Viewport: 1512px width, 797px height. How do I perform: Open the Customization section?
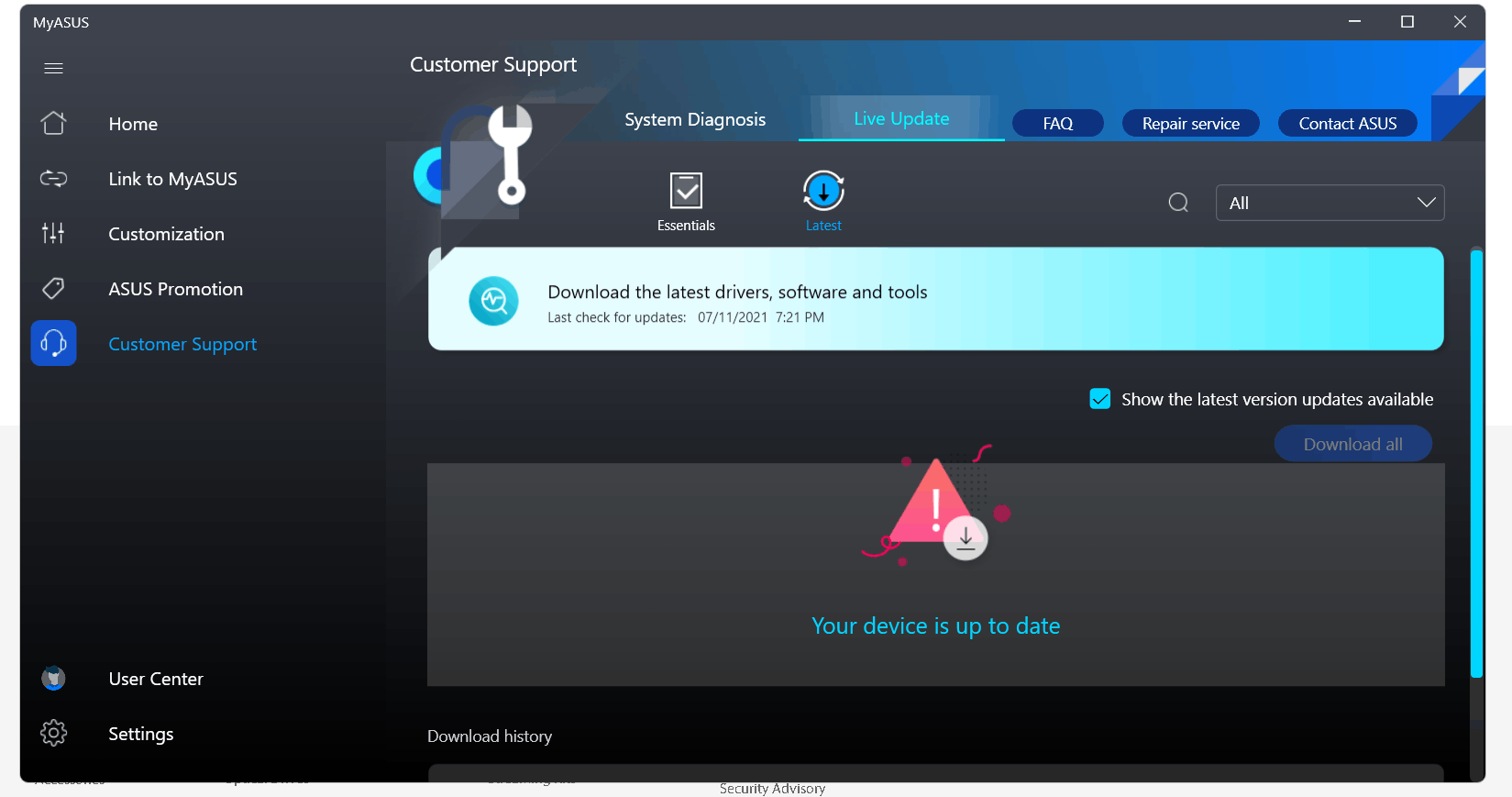pyautogui.click(x=166, y=234)
